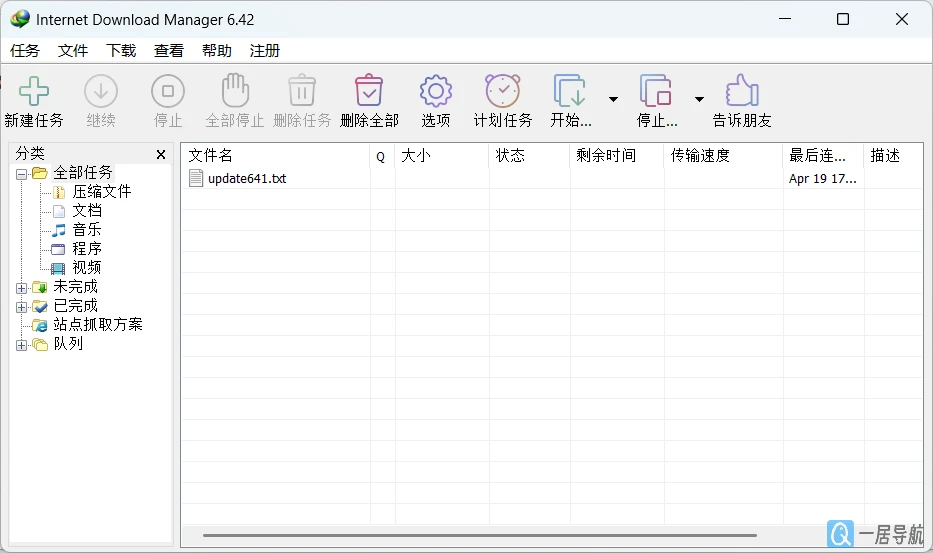Open the 注册 menu
Image resolution: width=933 pixels, height=553 pixels.
tap(264, 51)
